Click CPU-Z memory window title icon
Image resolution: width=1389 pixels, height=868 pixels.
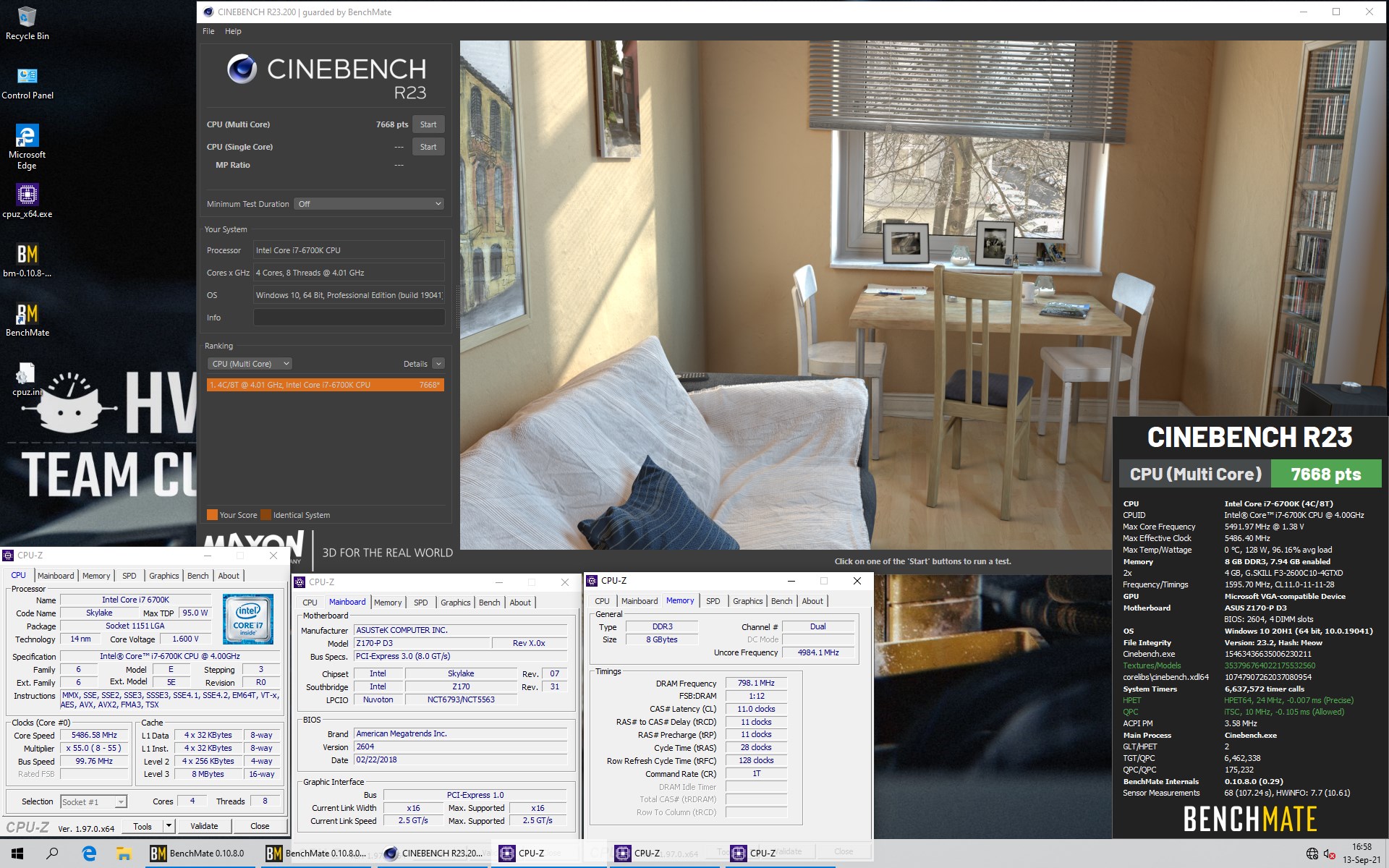[592, 581]
